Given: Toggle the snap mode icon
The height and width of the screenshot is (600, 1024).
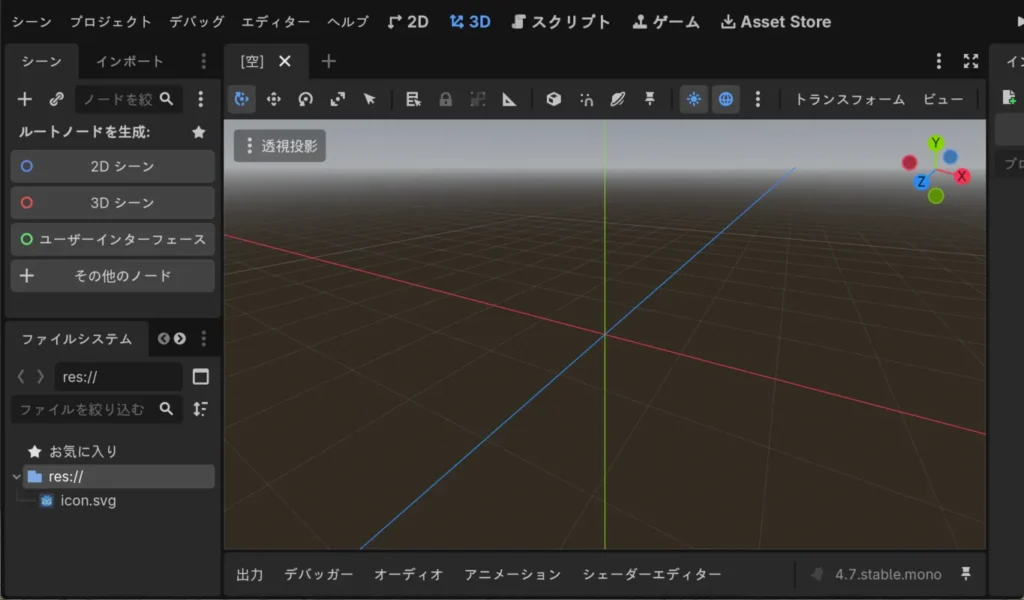Looking at the screenshot, I should point(586,99).
